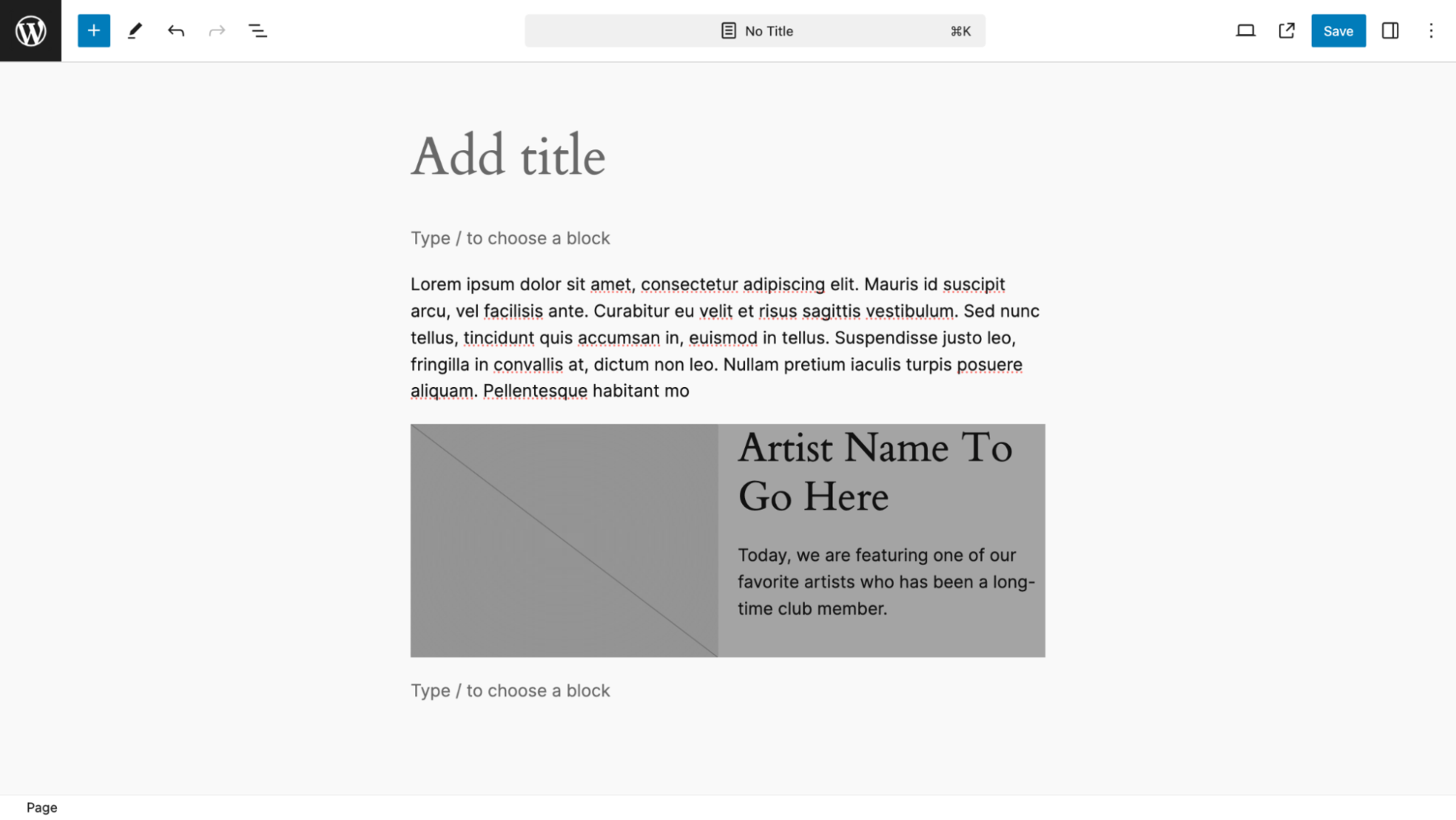This screenshot has width=1456, height=820.
Task: Click the external link view icon
Action: 1288,30
